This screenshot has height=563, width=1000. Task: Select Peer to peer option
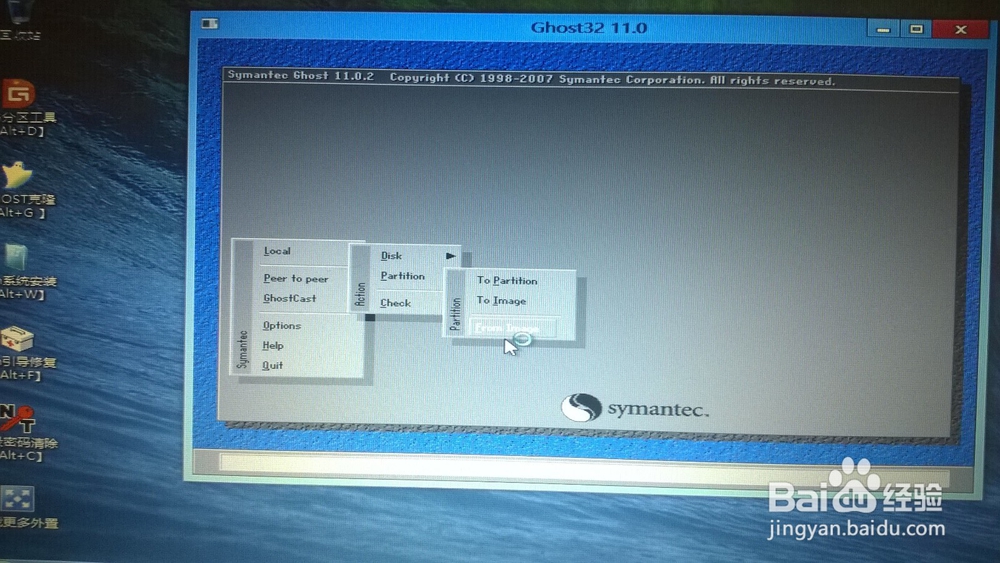(x=295, y=279)
